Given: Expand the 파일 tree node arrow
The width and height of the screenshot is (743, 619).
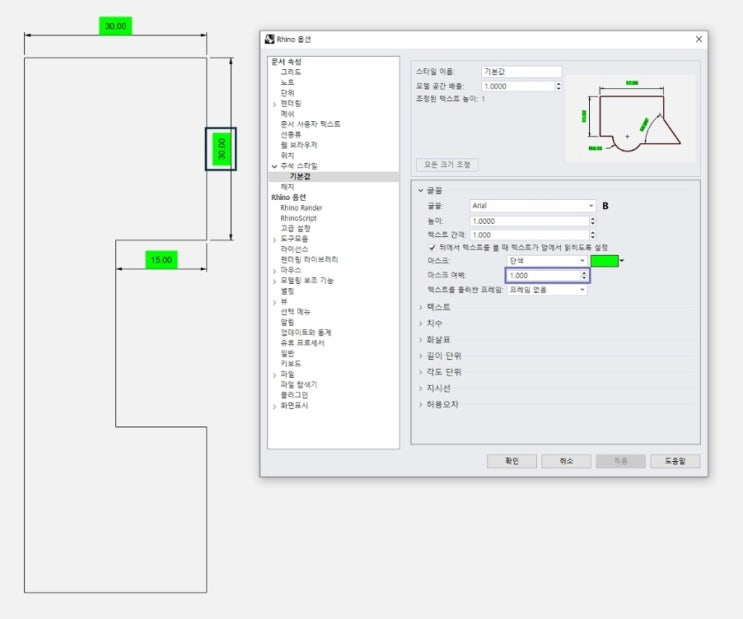Looking at the screenshot, I should pos(274,375).
